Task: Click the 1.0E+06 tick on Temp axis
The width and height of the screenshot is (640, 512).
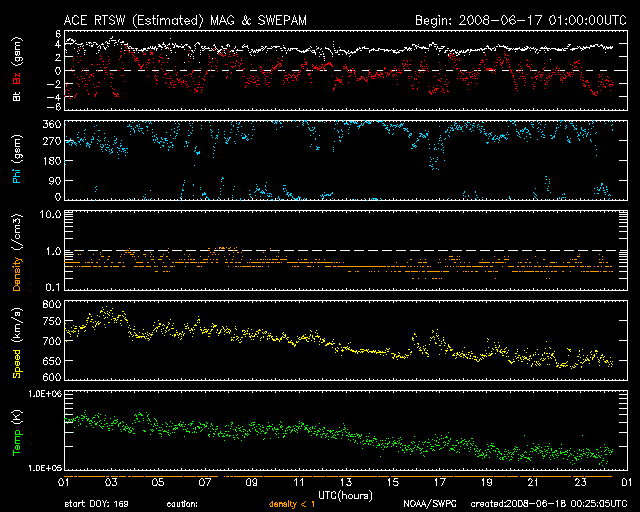Action: click(43, 395)
